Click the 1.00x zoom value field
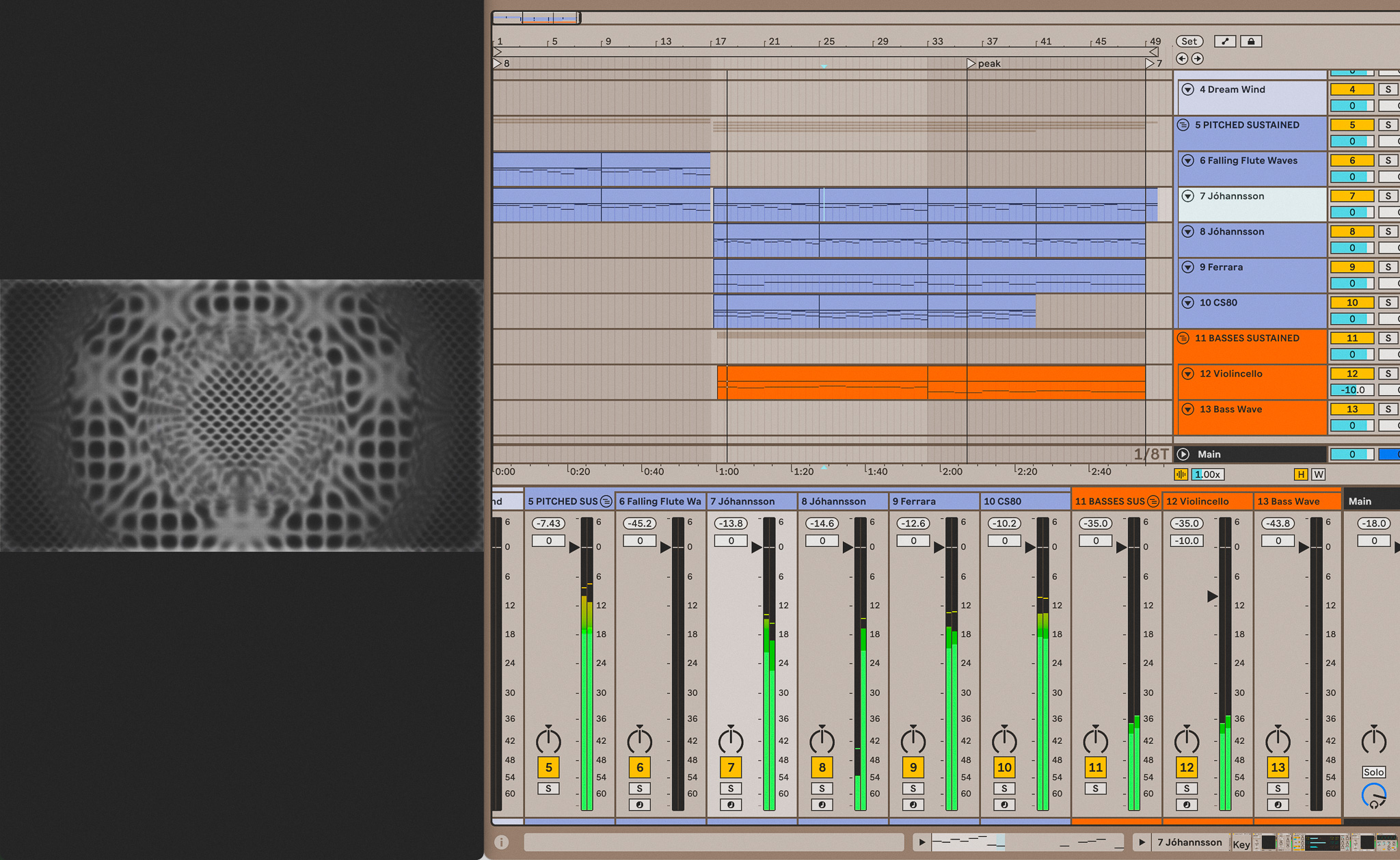Viewport: 1400px width, 860px height. (1208, 474)
